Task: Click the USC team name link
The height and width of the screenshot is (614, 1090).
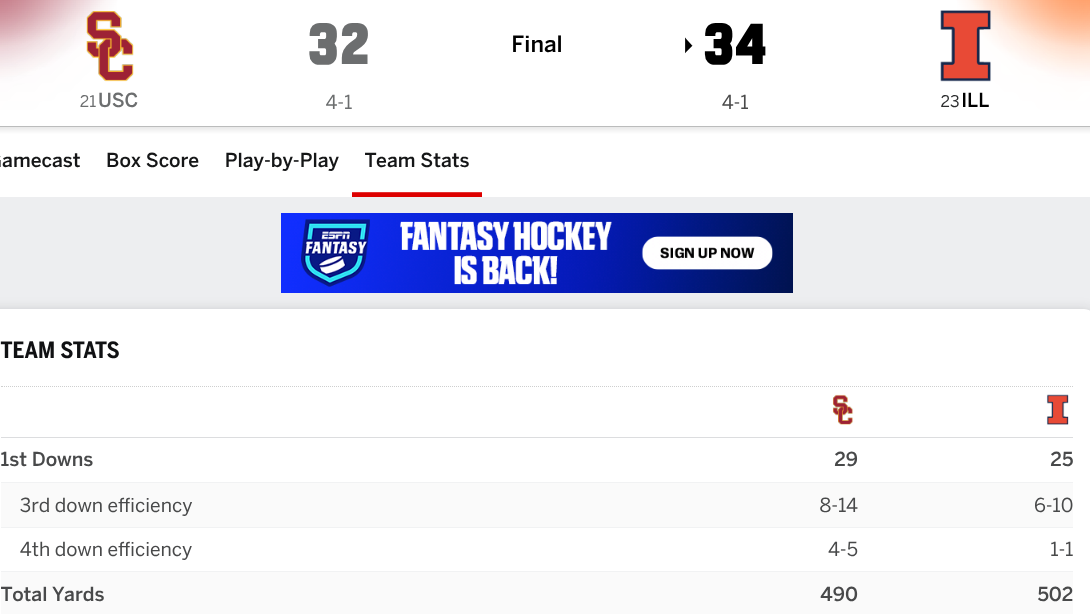Action: click(118, 100)
